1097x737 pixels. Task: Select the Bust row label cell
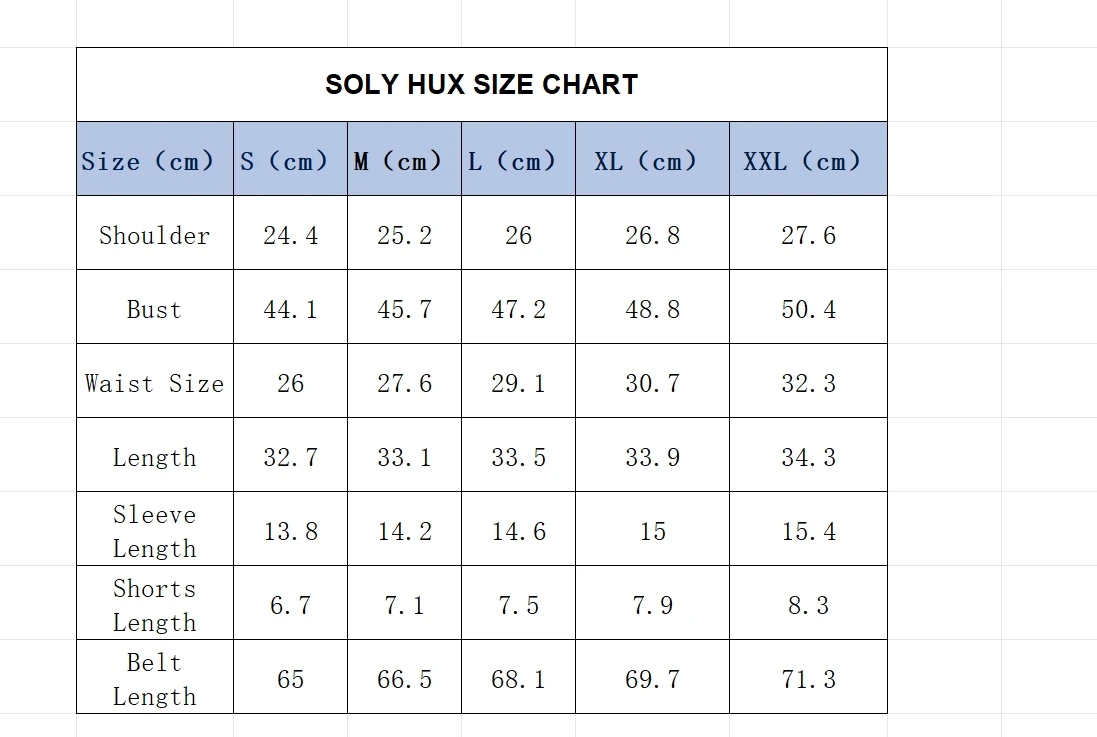154,309
